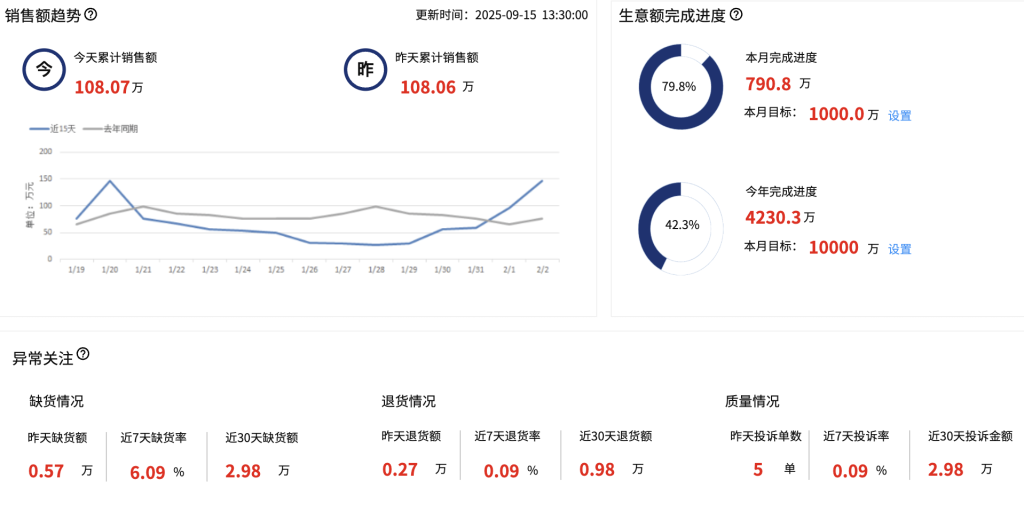Open help icon beside 销售额趋势 title

91,14
